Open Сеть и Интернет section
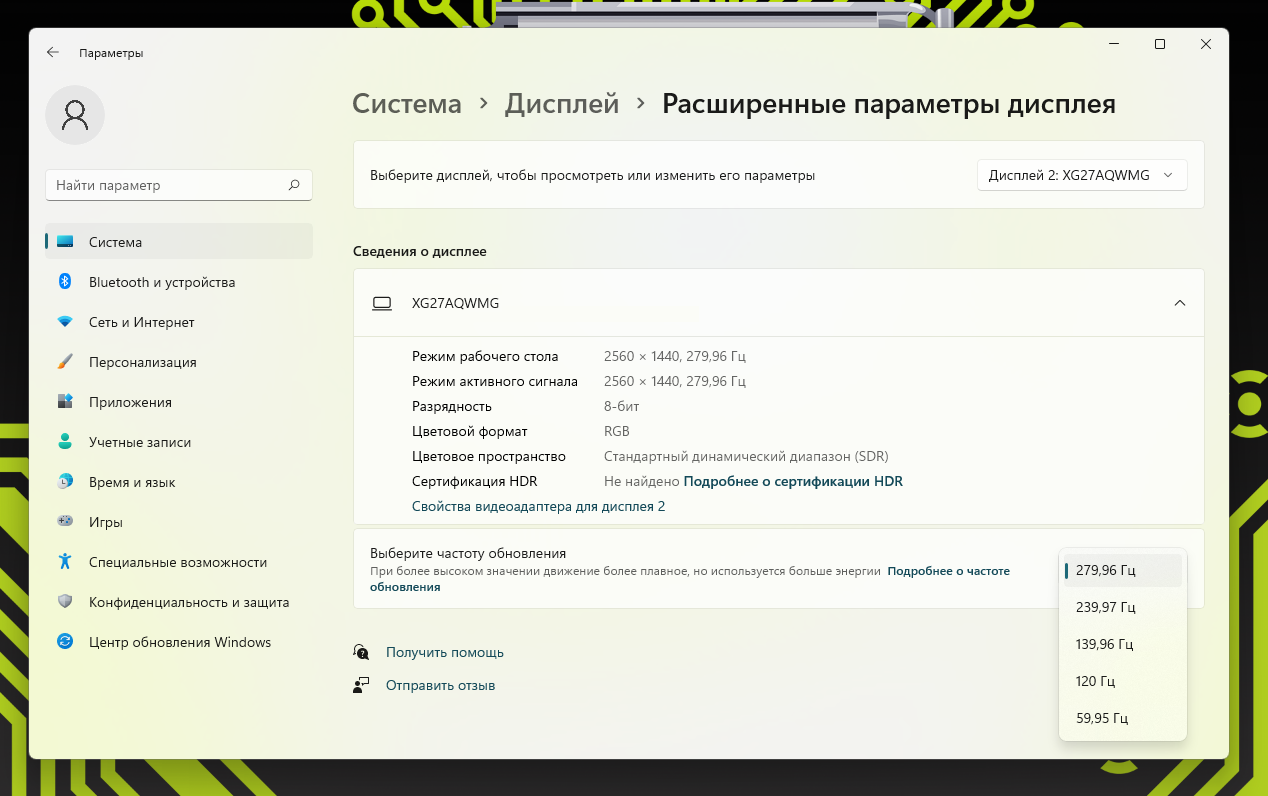Viewport: 1268px width, 796px height. [x=141, y=322]
